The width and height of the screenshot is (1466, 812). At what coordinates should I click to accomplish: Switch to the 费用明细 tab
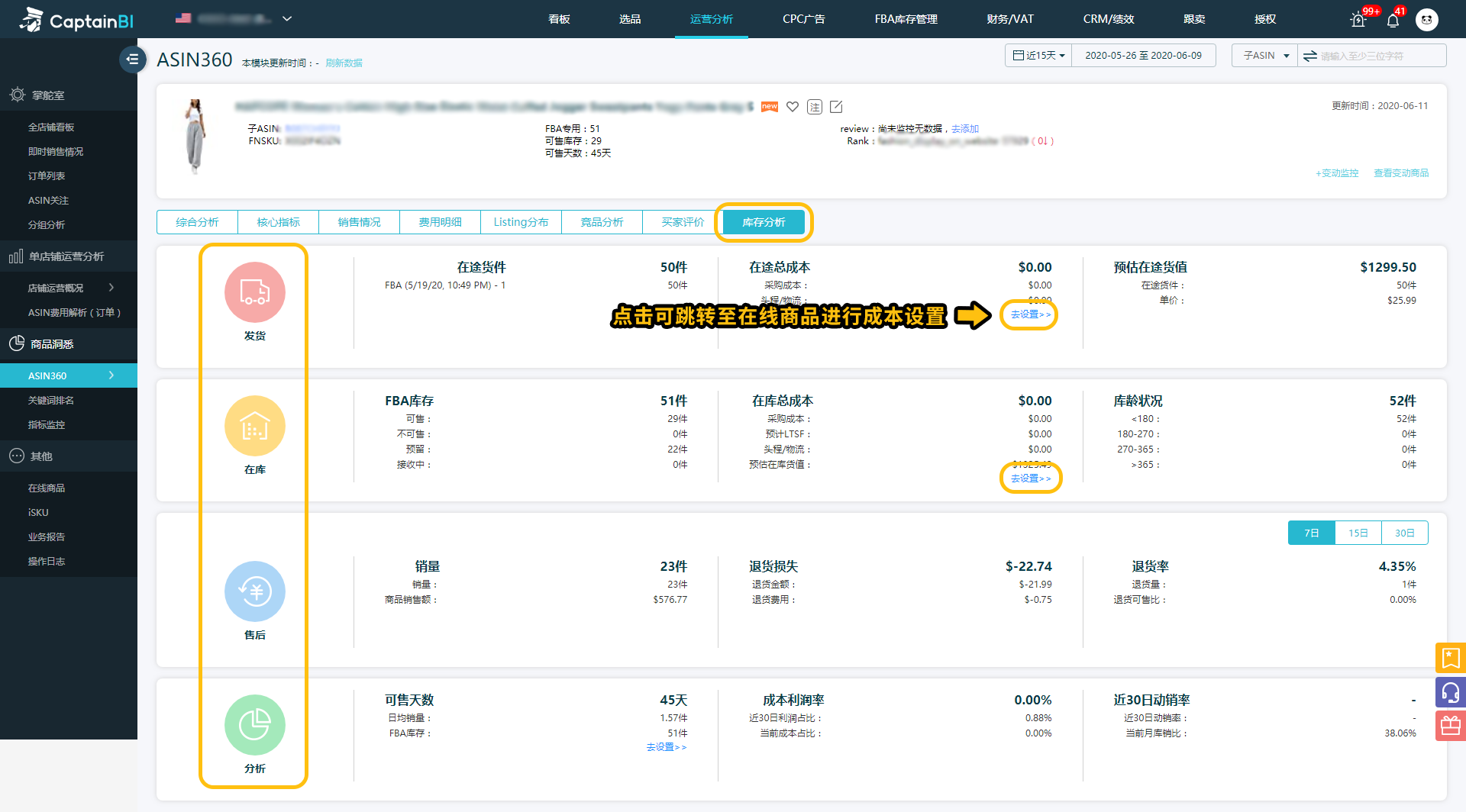(440, 222)
